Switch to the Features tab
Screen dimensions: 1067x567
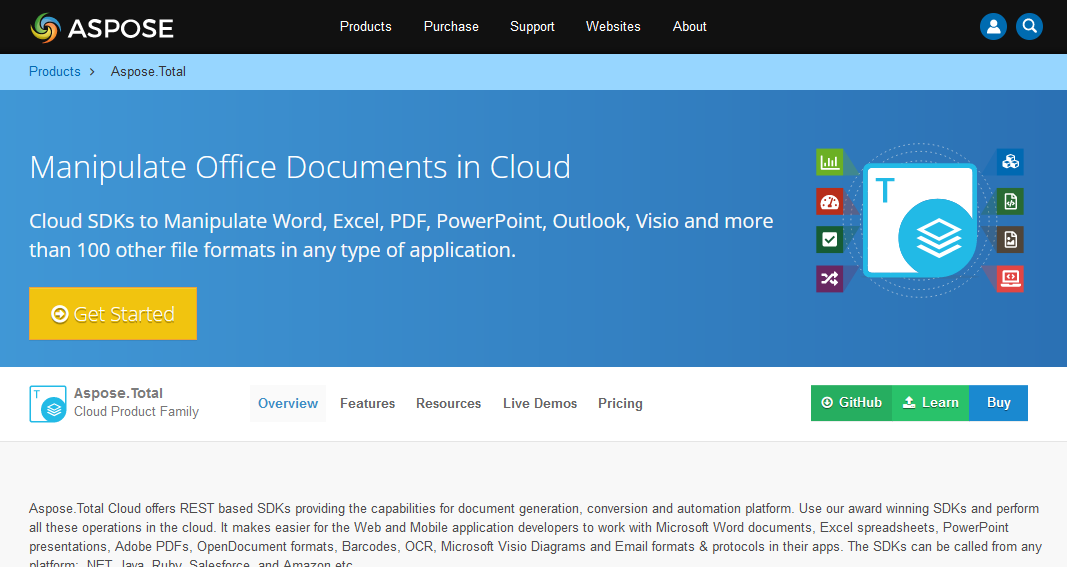(x=367, y=404)
